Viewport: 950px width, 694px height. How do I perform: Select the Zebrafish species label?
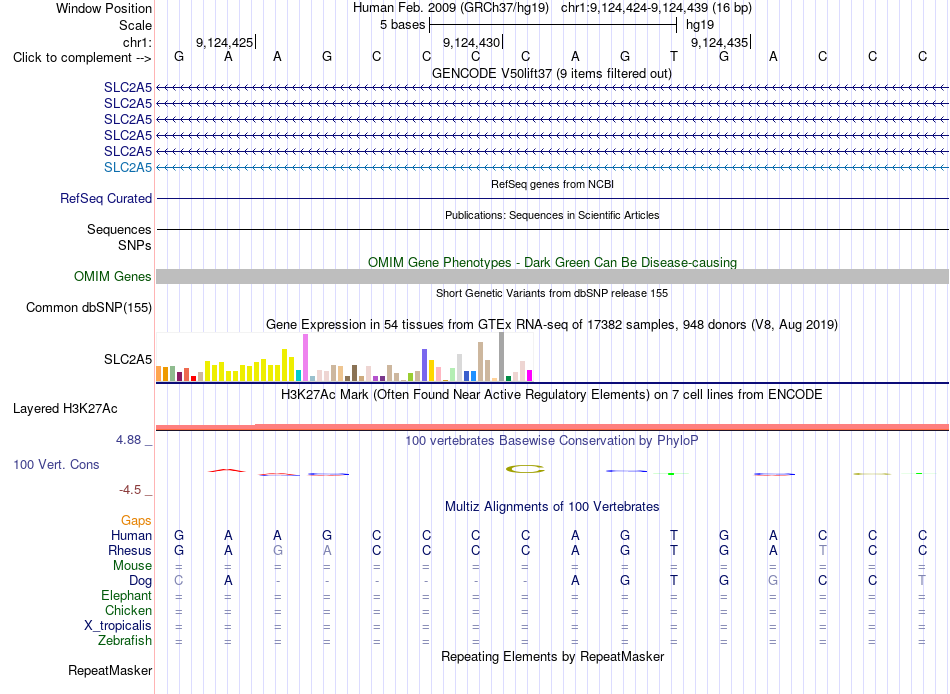(125, 640)
